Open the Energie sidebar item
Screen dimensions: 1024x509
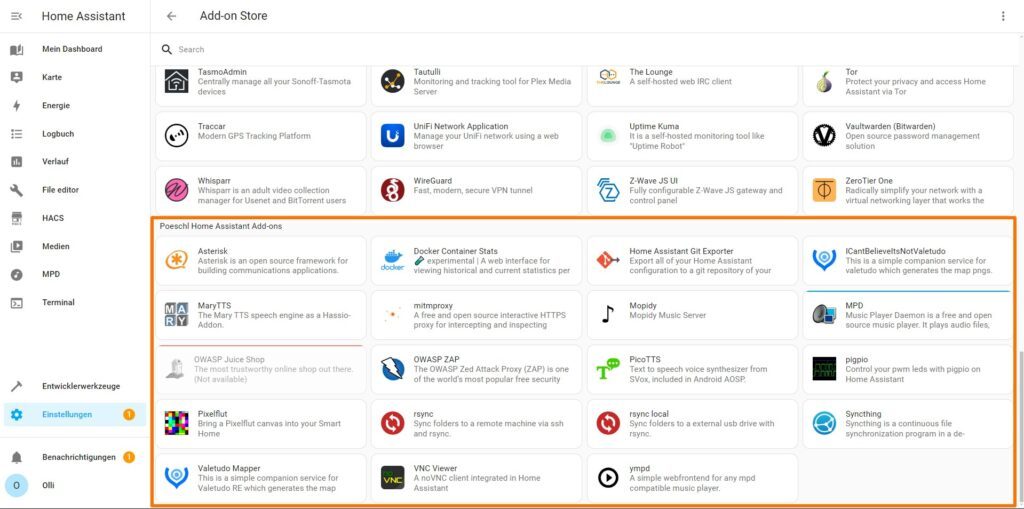[x=56, y=105]
